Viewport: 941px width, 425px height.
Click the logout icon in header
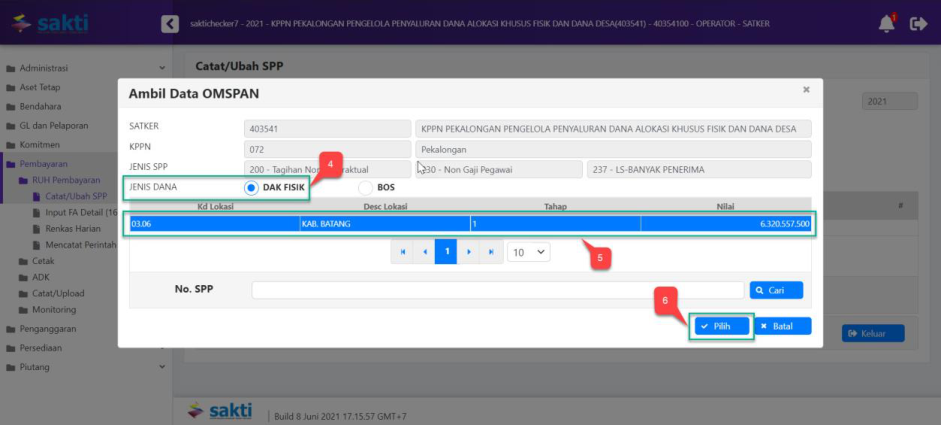click(x=918, y=24)
